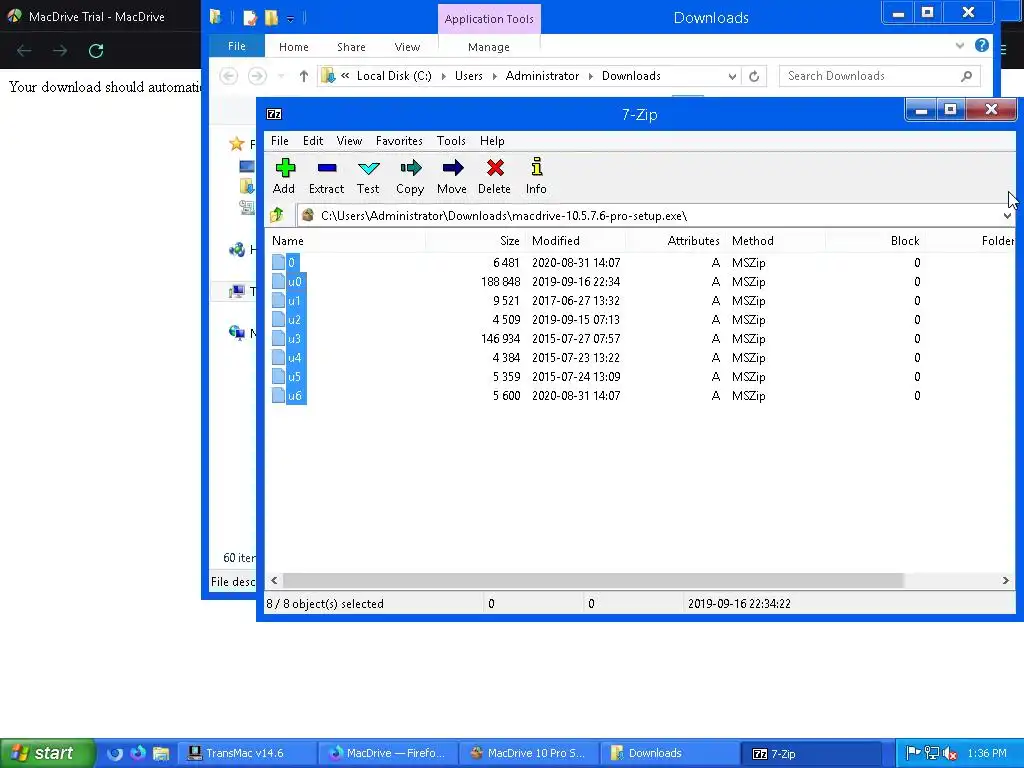Image resolution: width=1024 pixels, height=768 pixels.
Task: Open the Home ribbon tab in Explorer
Action: [294, 47]
